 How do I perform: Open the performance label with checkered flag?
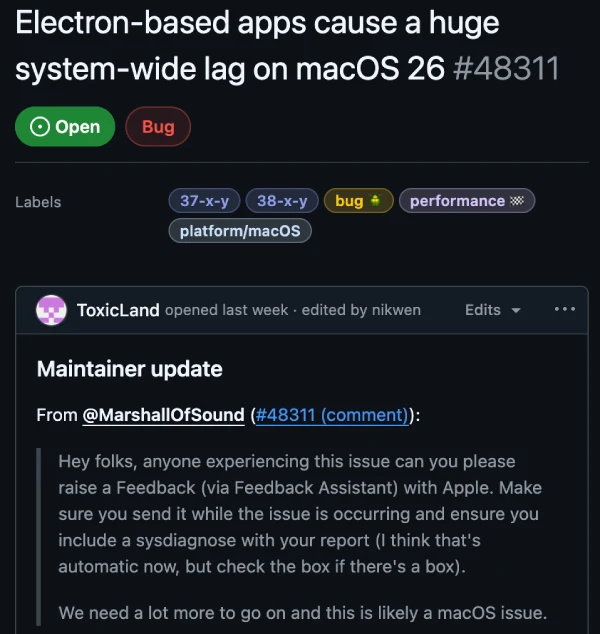pyautogui.click(x=467, y=201)
